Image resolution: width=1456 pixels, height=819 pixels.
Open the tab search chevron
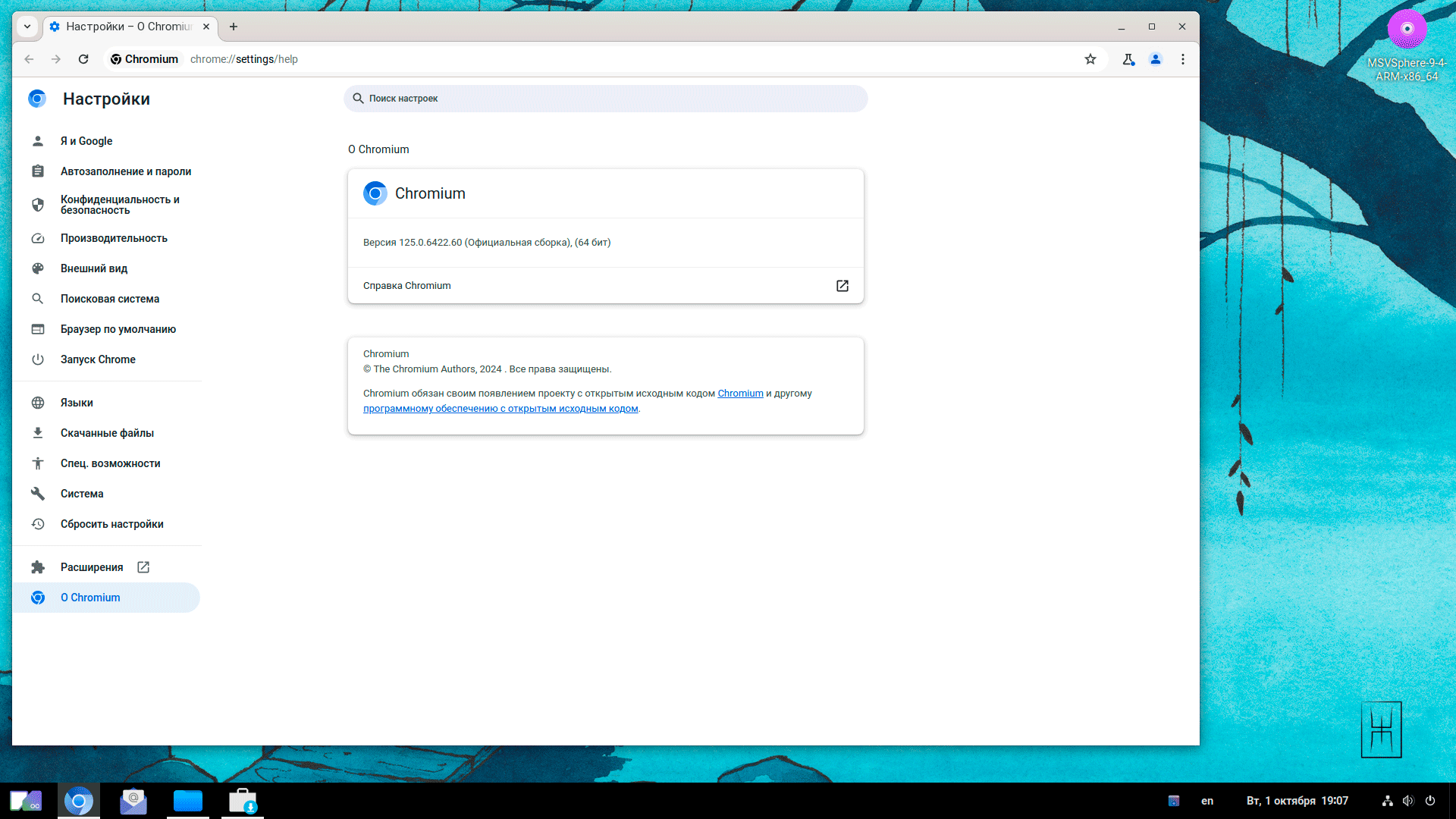(27, 27)
